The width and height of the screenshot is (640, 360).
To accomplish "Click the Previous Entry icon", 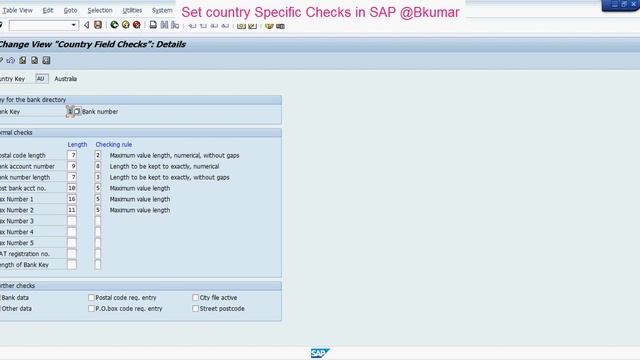I will 23,60.
